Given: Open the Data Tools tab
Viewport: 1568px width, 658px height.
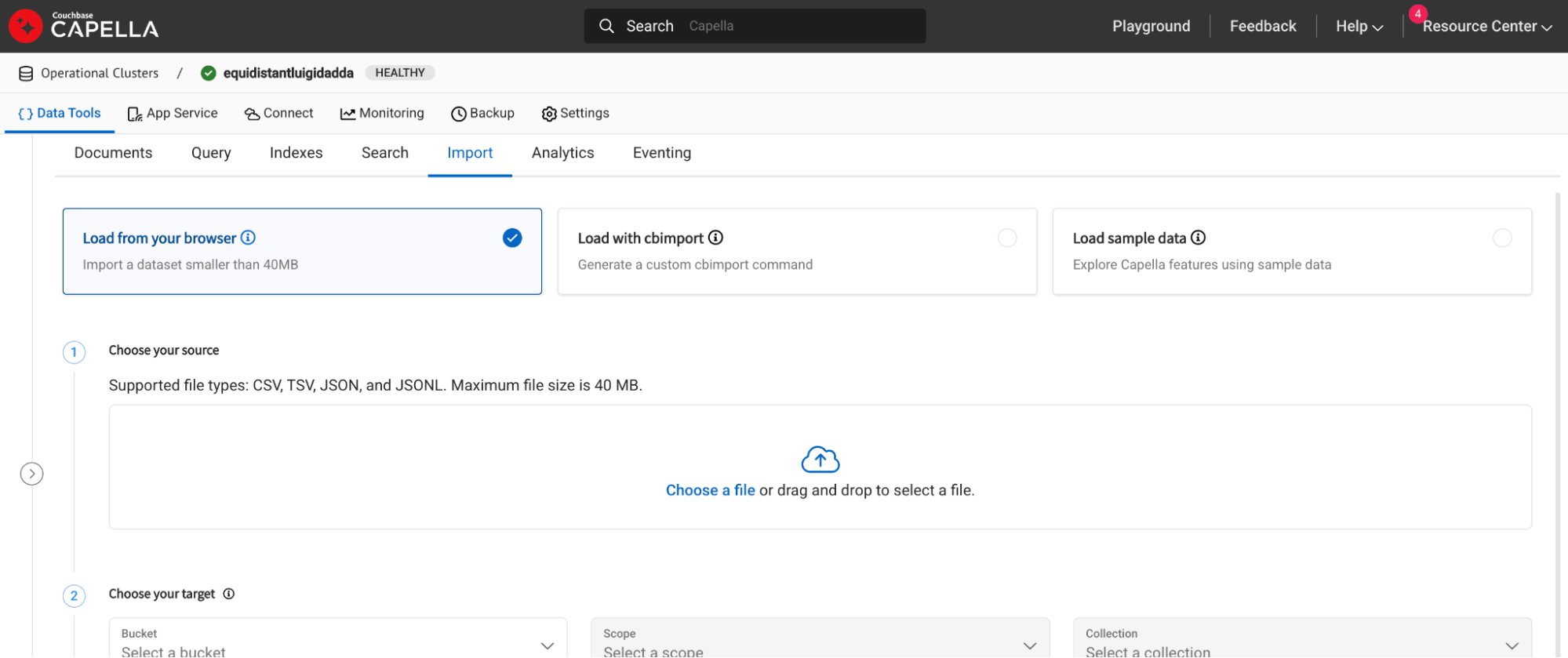Looking at the screenshot, I should (x=60, y=113).
